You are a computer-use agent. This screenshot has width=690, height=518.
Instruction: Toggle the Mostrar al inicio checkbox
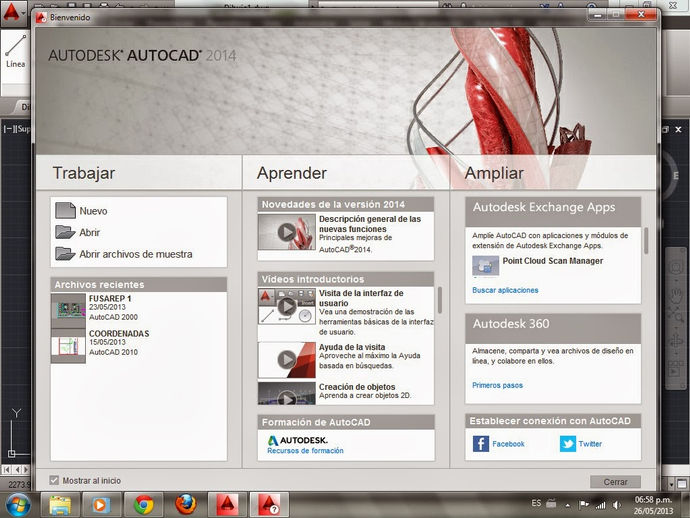(x=54, y=480)
